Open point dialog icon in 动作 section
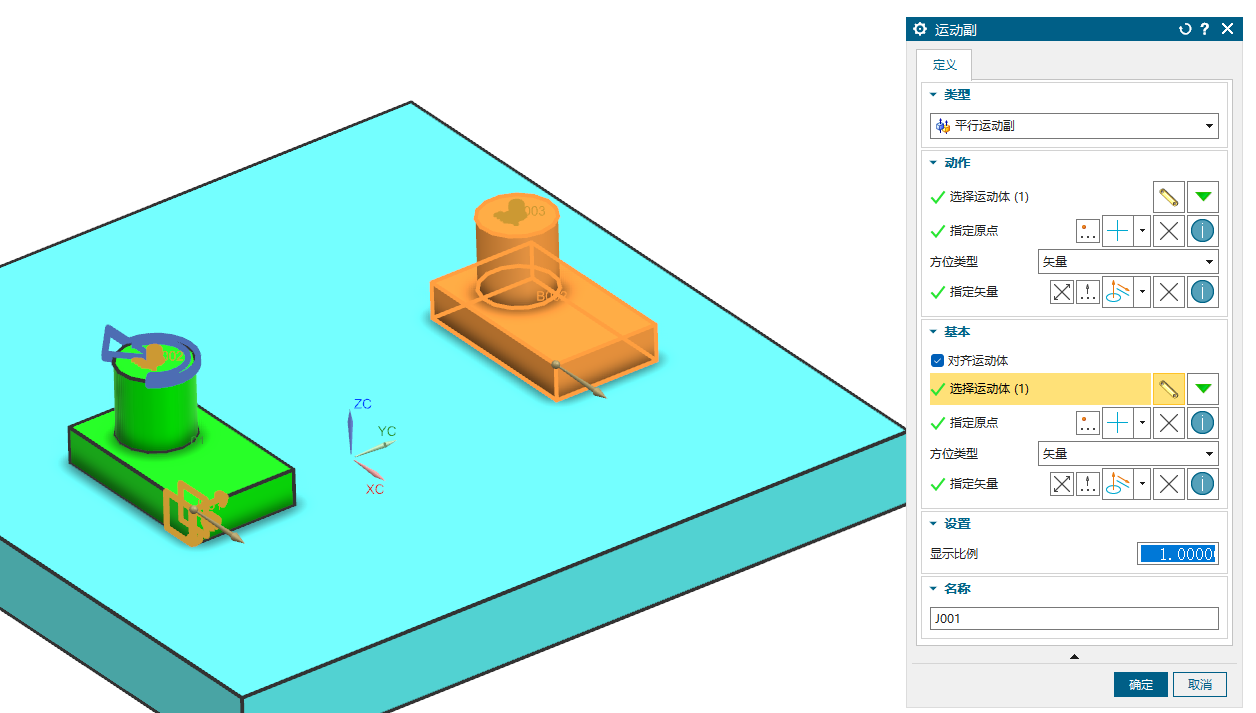1256x713 pixels. point(1087,231)
